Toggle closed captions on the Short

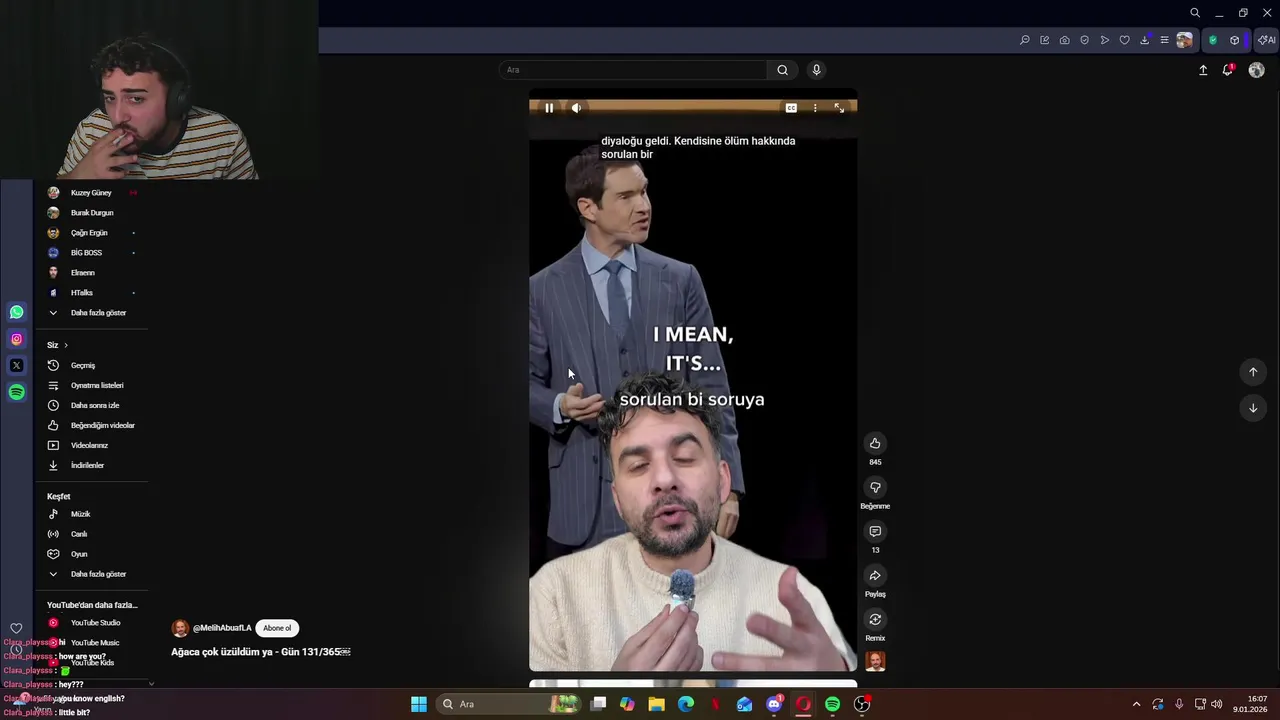791,108
